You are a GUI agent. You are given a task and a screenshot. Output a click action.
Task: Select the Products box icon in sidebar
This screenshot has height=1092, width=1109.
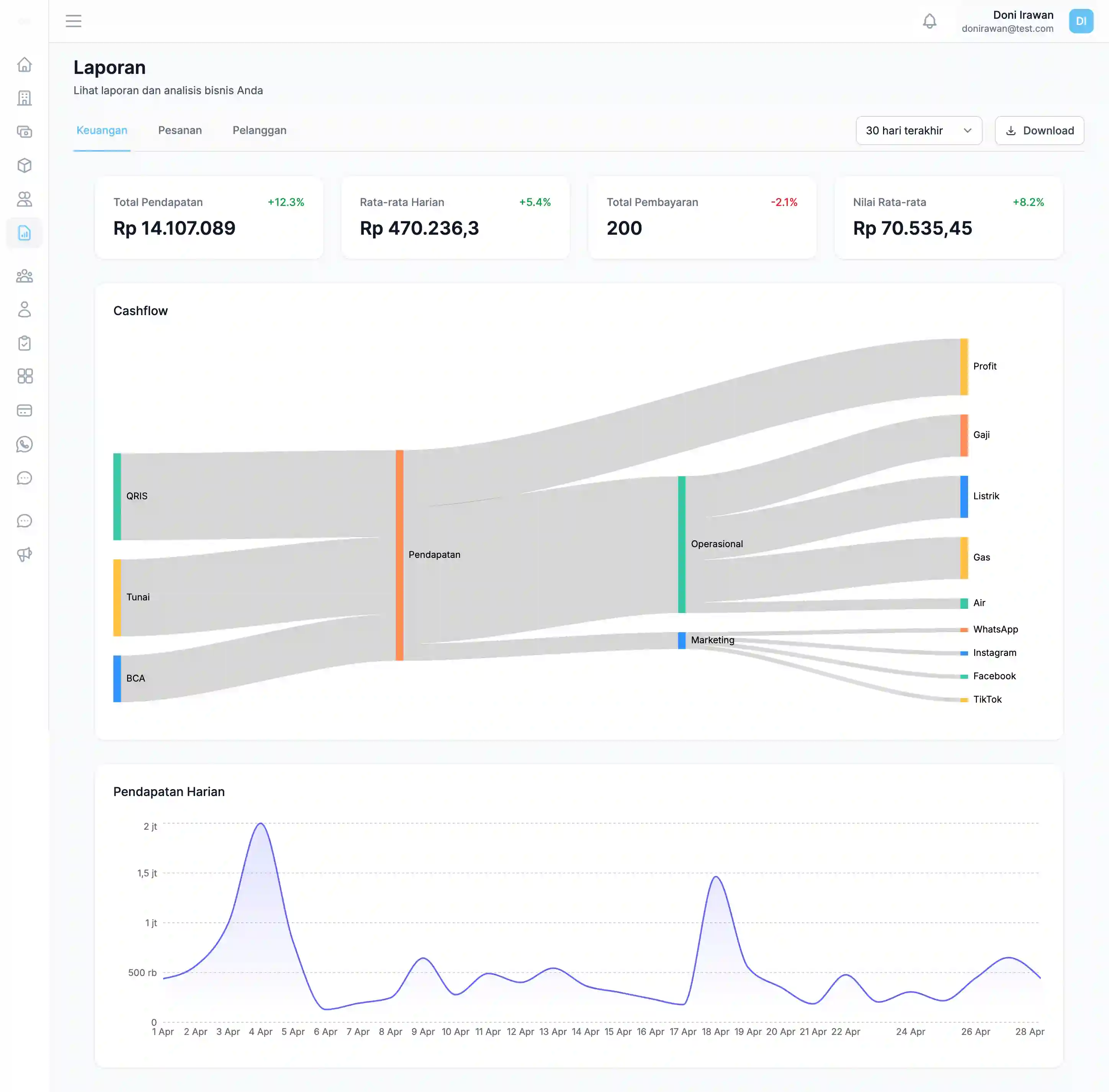click(x=25, y=165)
